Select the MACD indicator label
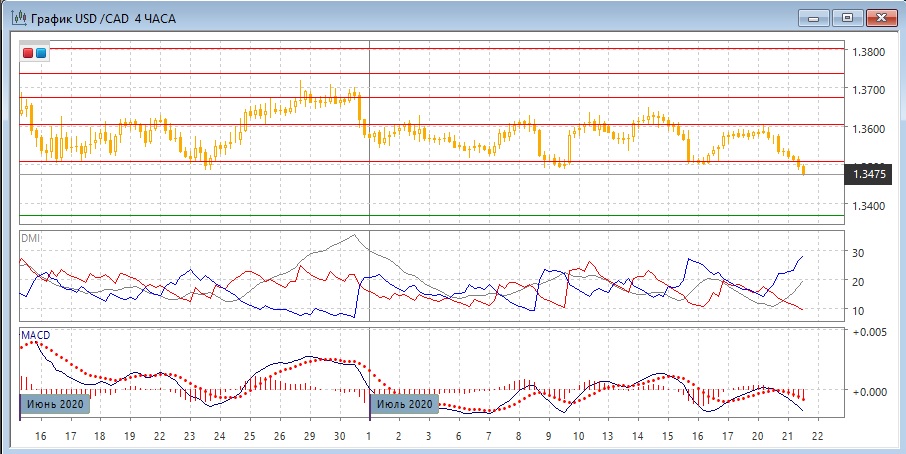Viewport: 906px width, 454px height. (x=34, y=334)
